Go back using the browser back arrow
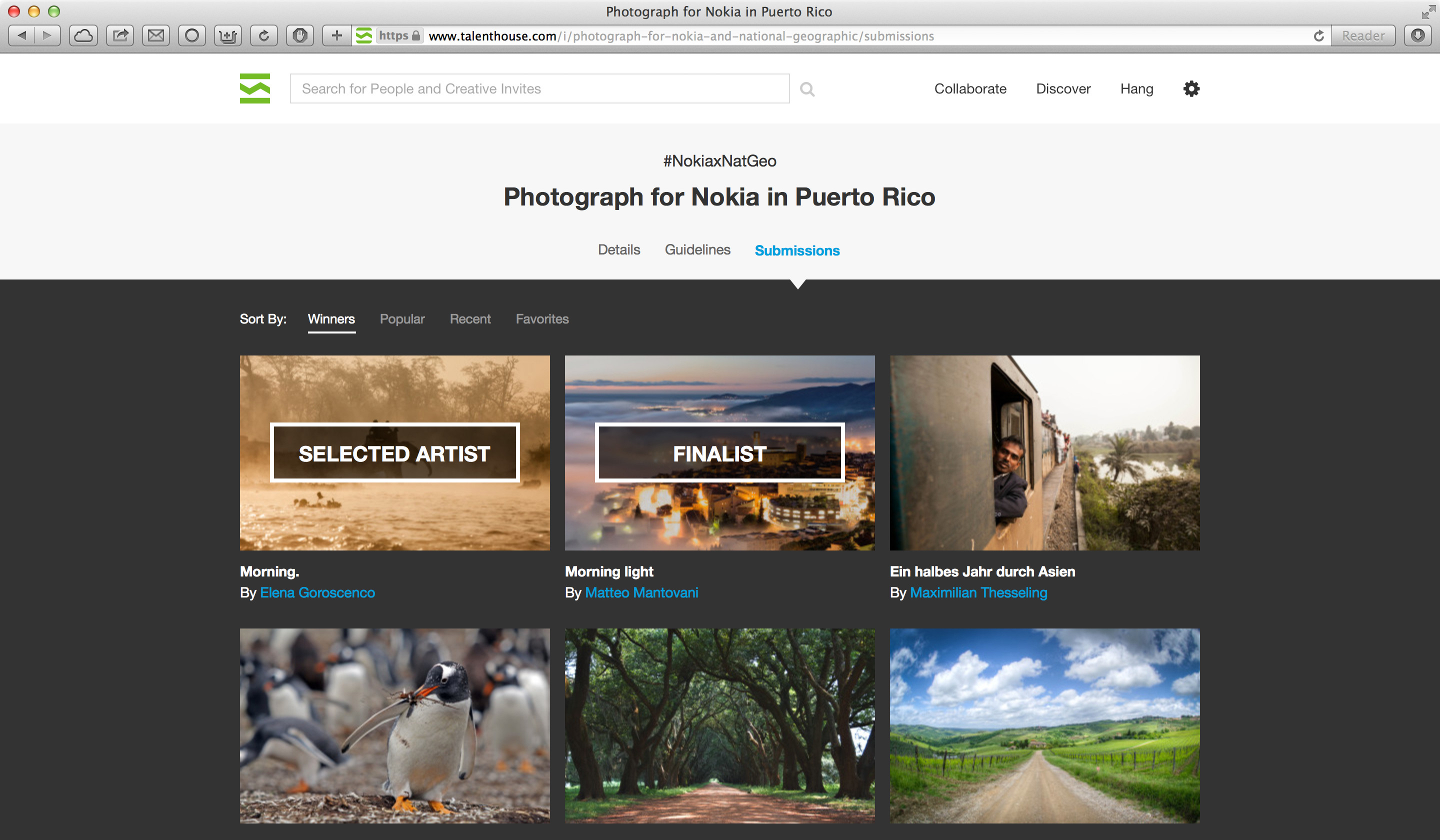 pos(21,35)
